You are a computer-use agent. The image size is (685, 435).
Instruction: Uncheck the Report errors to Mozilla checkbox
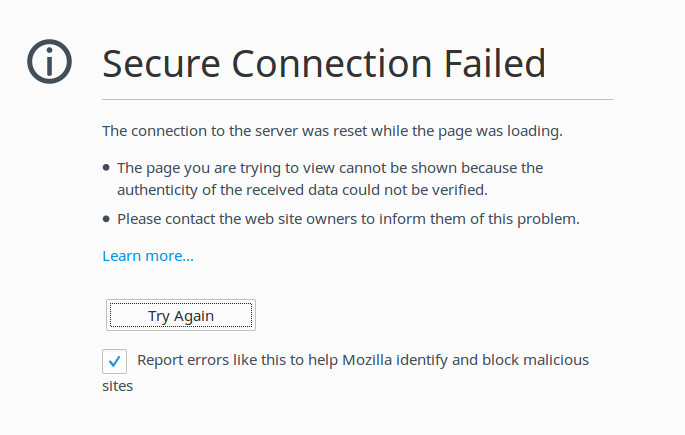(114, 361)
